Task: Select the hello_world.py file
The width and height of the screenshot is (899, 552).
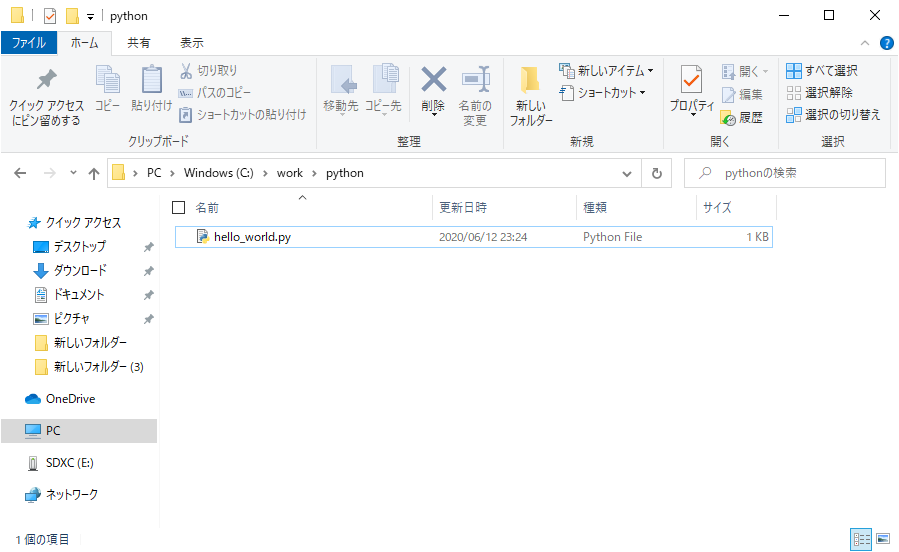Action: tap(252, 237)
